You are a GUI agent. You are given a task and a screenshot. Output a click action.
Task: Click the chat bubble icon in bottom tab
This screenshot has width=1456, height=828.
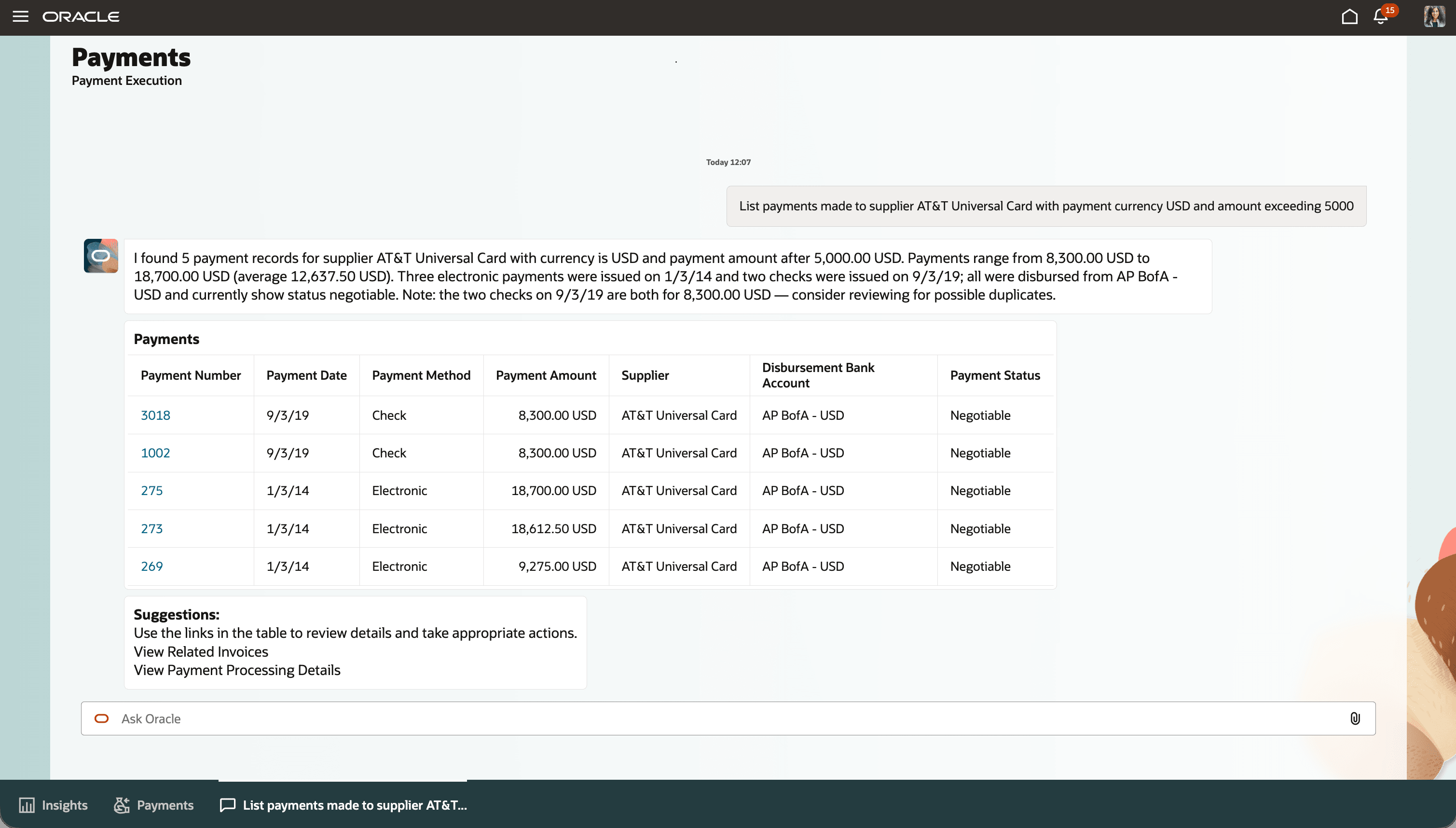click(x=227, y=805)
